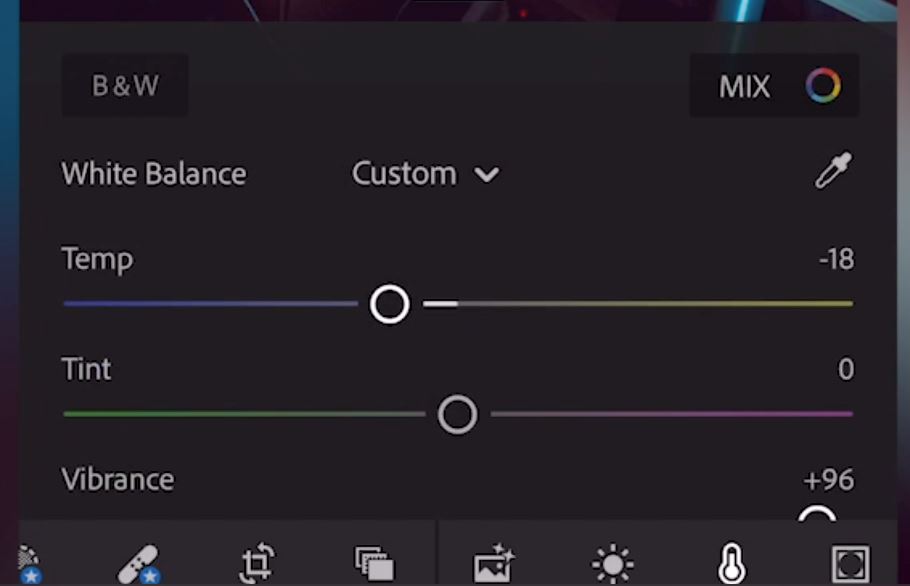Expand the chevron next to Custom
Image resolution: width=910 pixels, height=586 pixels.
click(486, 175)
